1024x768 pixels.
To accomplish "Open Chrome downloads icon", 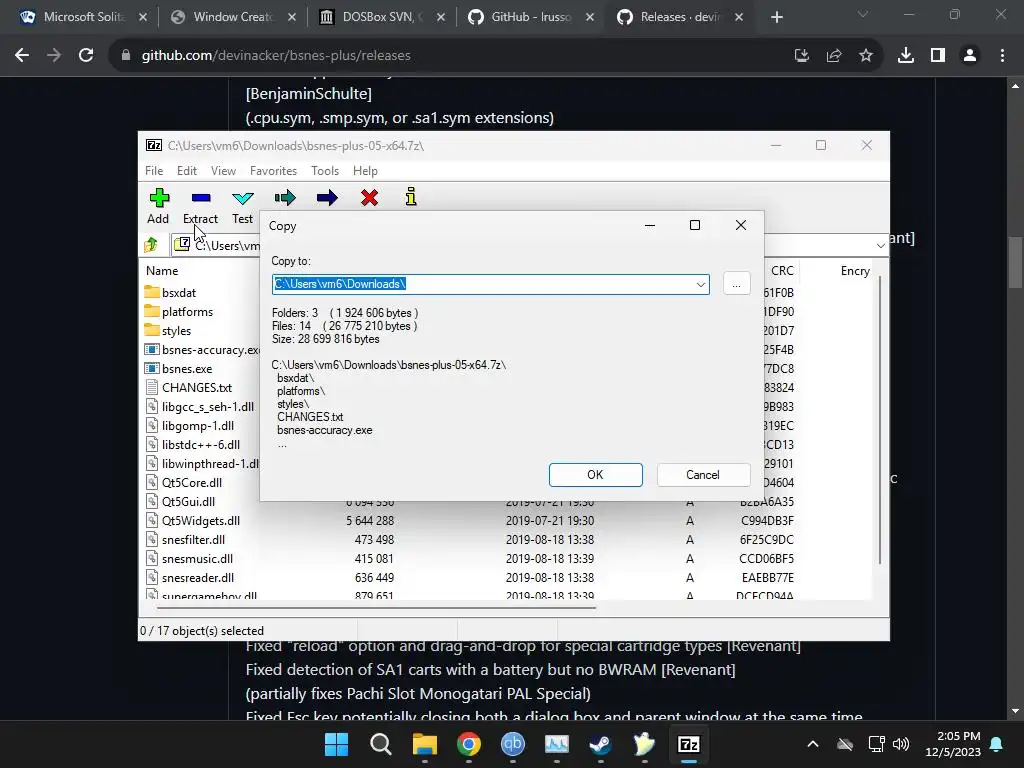I will pos(906,56).
